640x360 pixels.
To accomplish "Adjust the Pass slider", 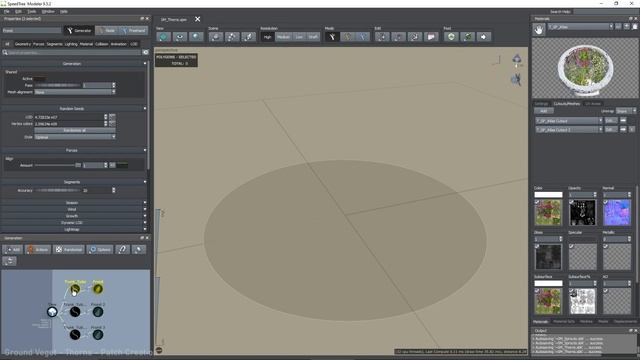I will [x=57, y=85].
